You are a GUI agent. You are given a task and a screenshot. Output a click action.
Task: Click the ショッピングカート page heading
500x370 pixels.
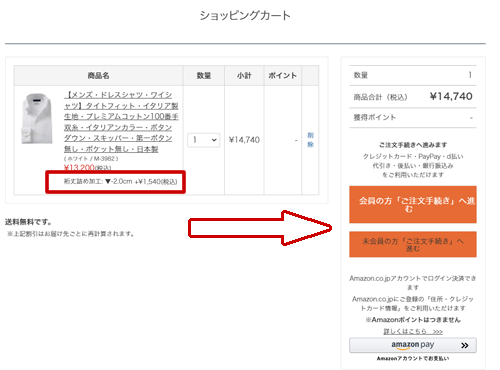(x=245, y=16)
